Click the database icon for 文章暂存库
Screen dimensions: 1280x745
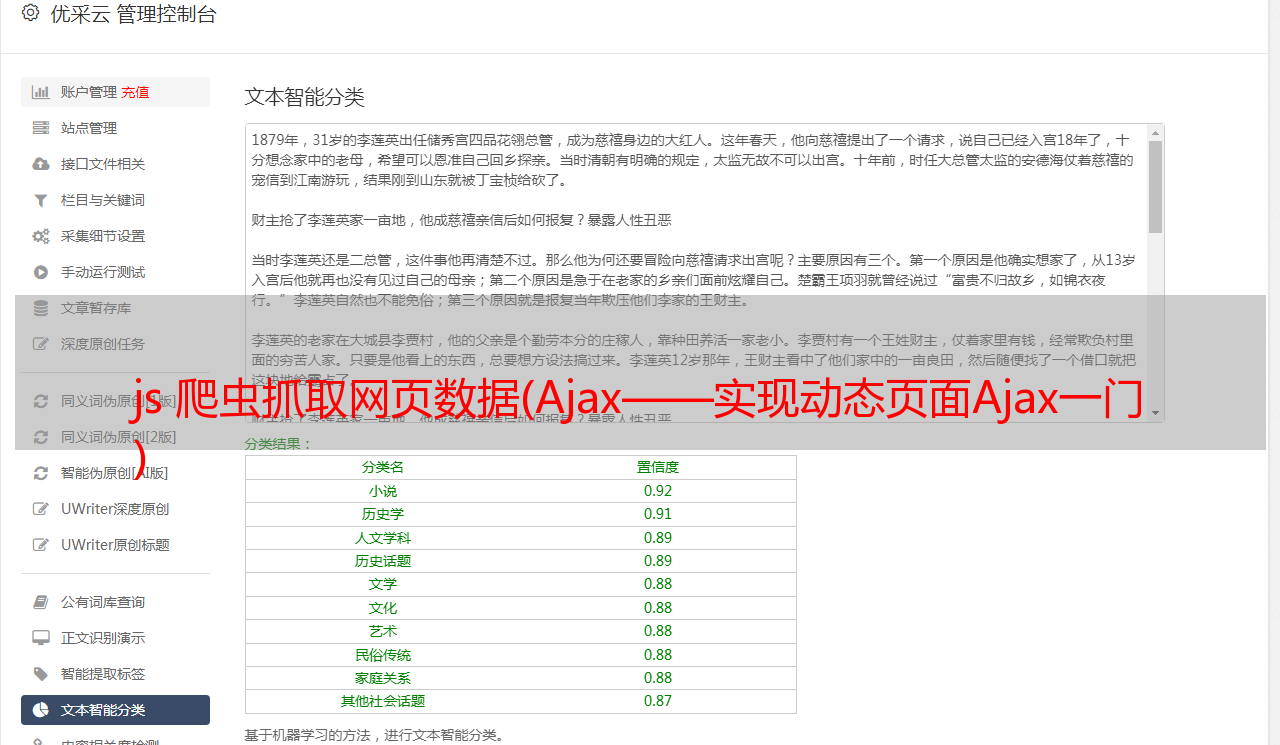click(41, 308)
